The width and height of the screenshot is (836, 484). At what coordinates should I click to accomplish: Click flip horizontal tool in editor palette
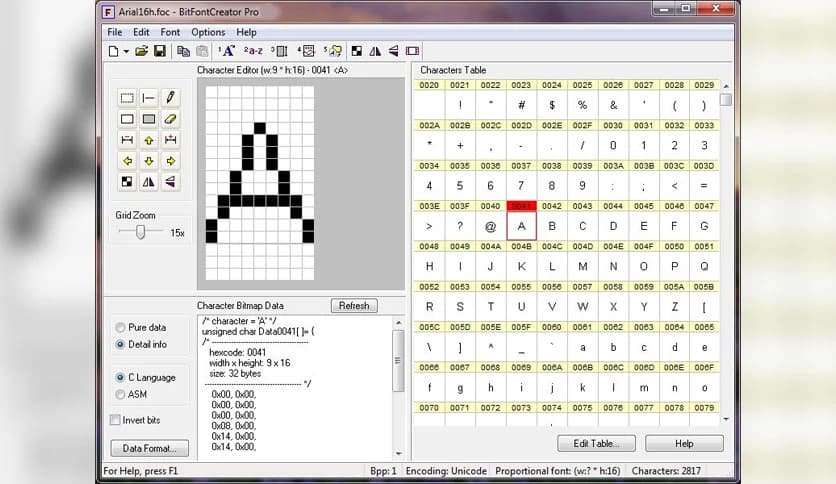tap(149, 182)
